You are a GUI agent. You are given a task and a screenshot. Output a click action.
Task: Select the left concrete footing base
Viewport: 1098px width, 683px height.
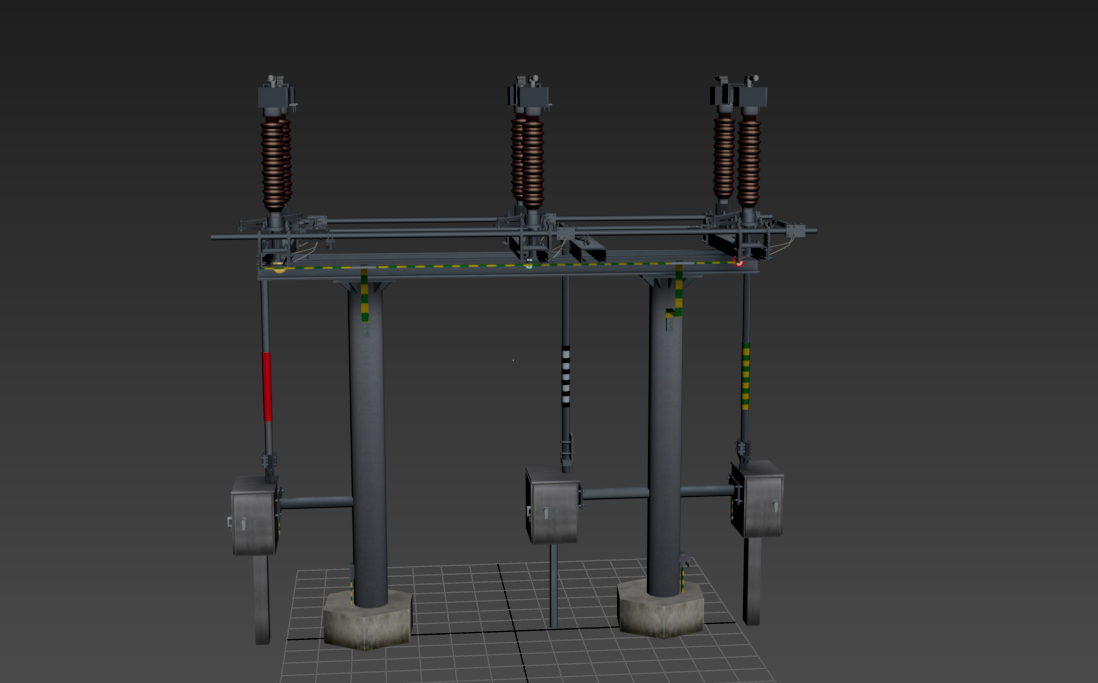click(x=367, y=620)
